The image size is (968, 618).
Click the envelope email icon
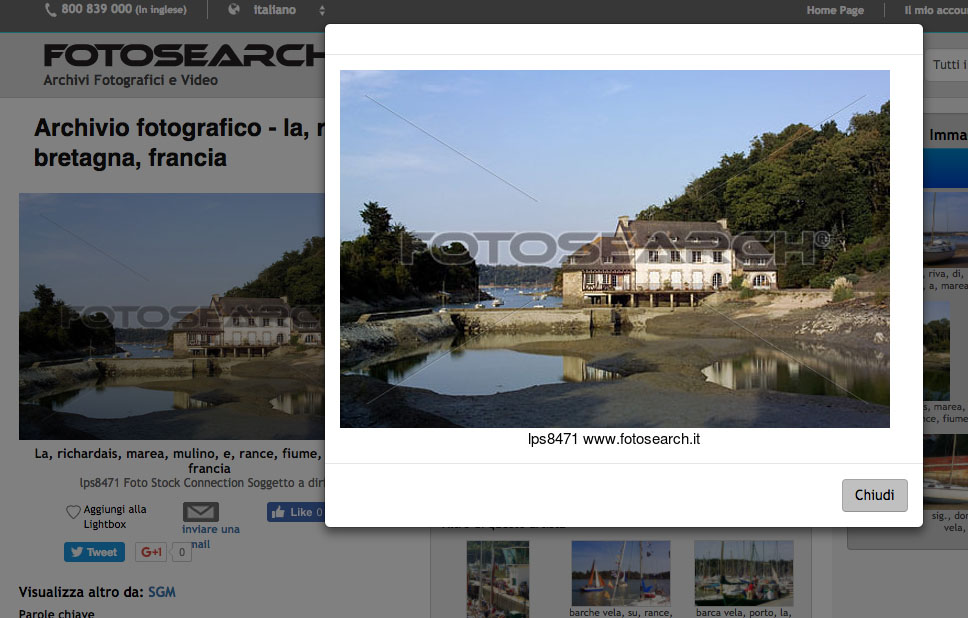(x=201, y=512)
